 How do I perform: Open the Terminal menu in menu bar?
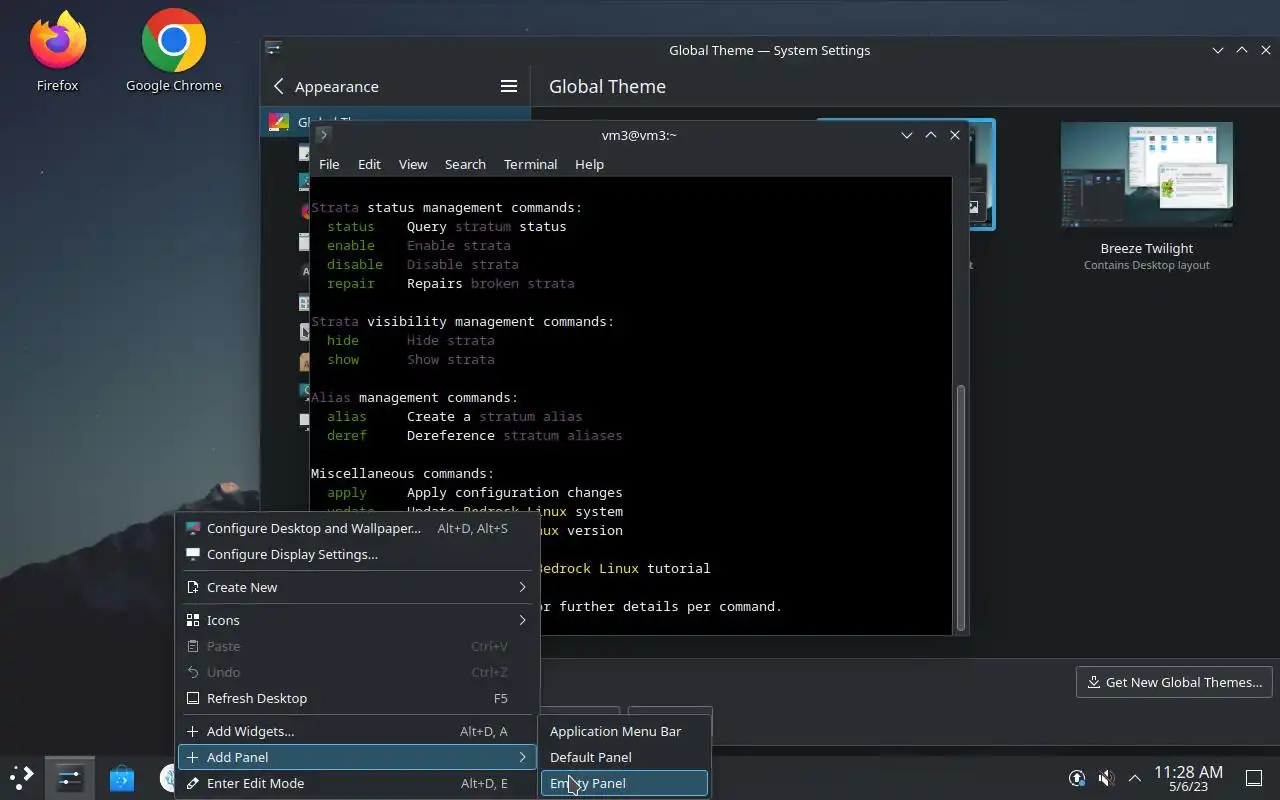point(530,164)
